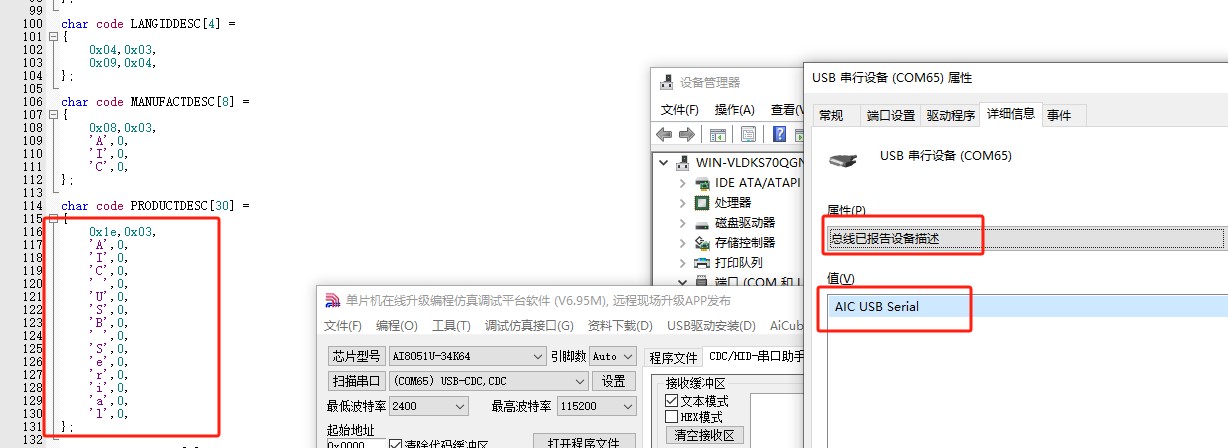The width and height of the screenshot is (1228, 448).
Task: Switch to CDC/HID-串口助手 tab
Action: [x=755, y=357]
